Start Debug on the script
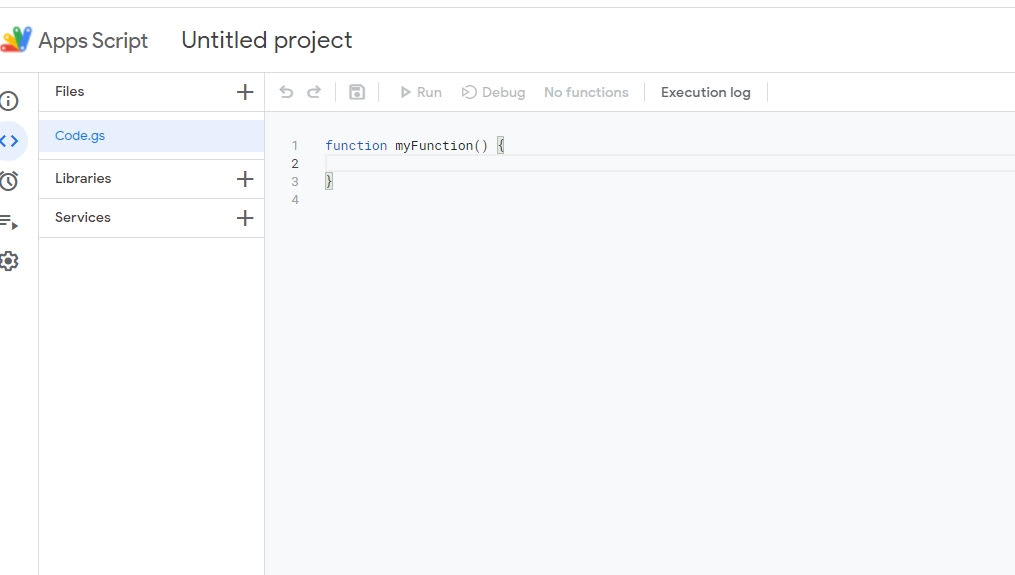This screenshot has width=1015, height=575. [x=493, y=93]
